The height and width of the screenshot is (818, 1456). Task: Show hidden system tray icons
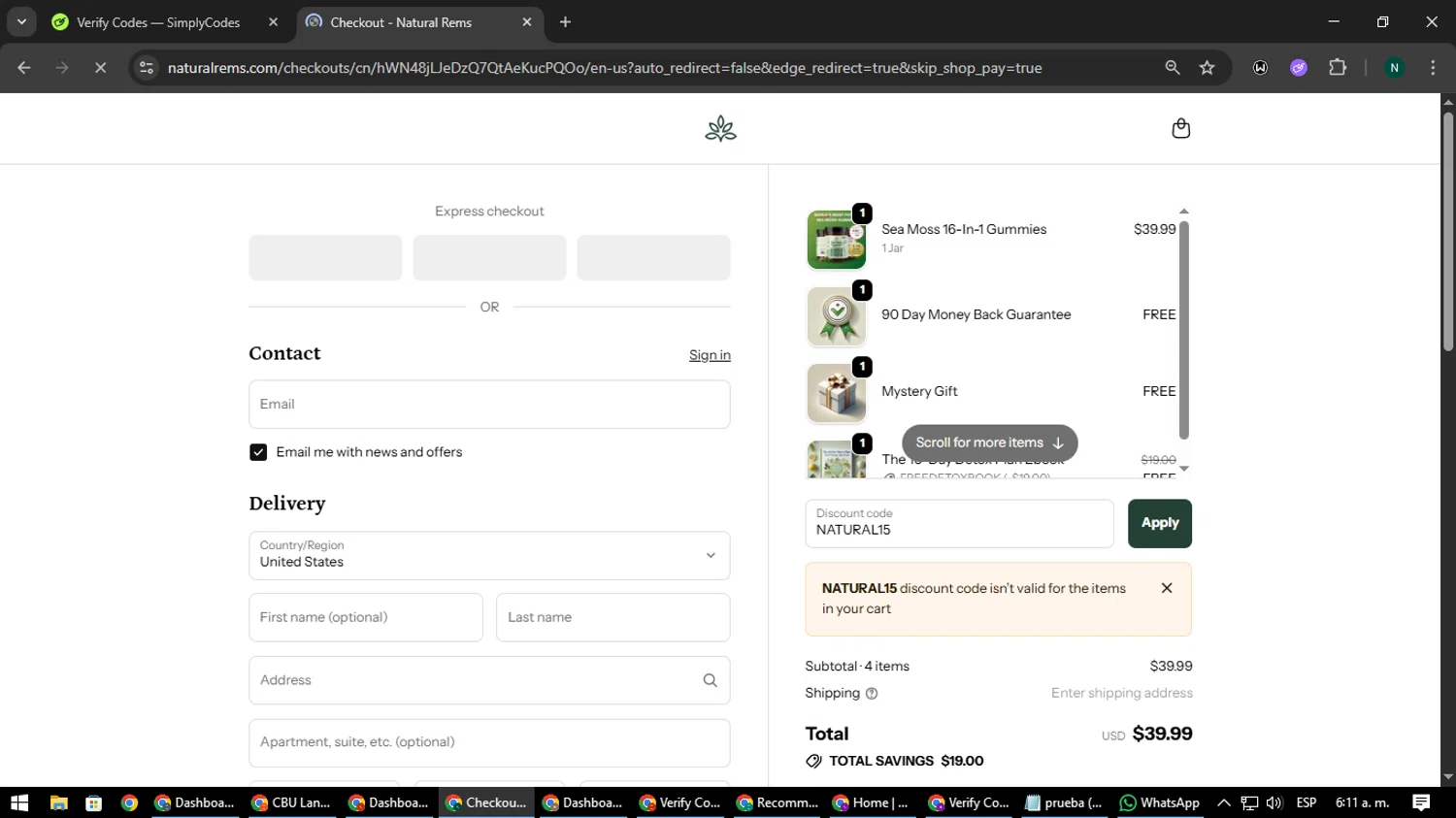click(x=1224, y=802)
